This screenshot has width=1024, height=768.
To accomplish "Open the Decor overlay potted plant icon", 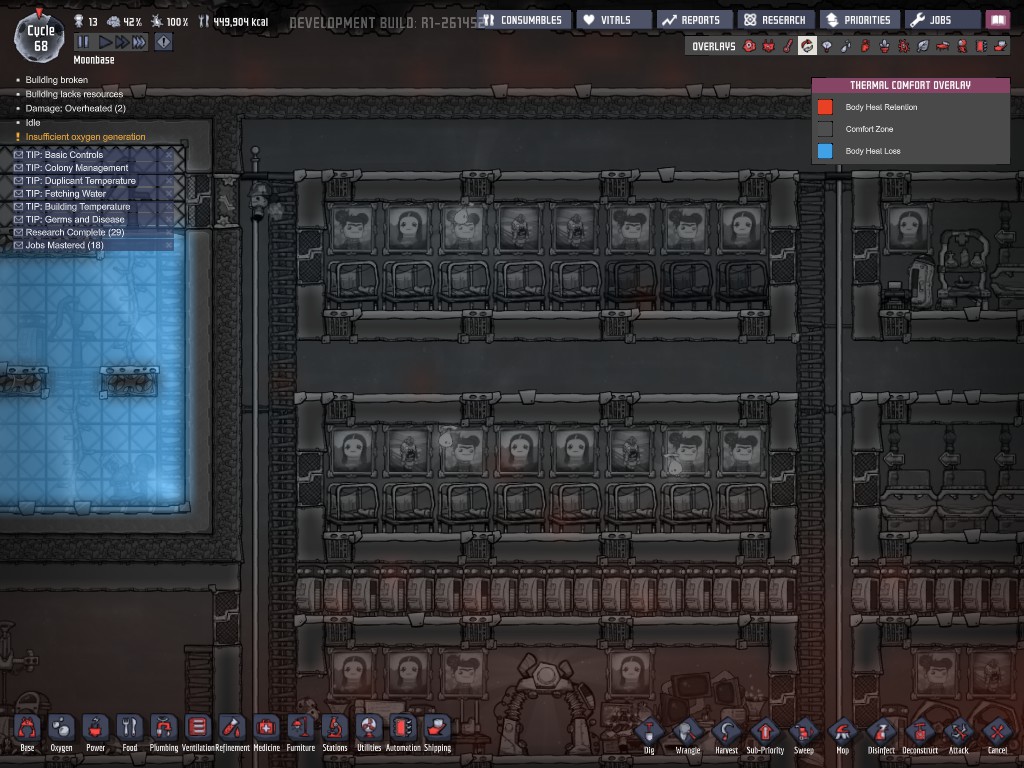I will tap(884, 46).
